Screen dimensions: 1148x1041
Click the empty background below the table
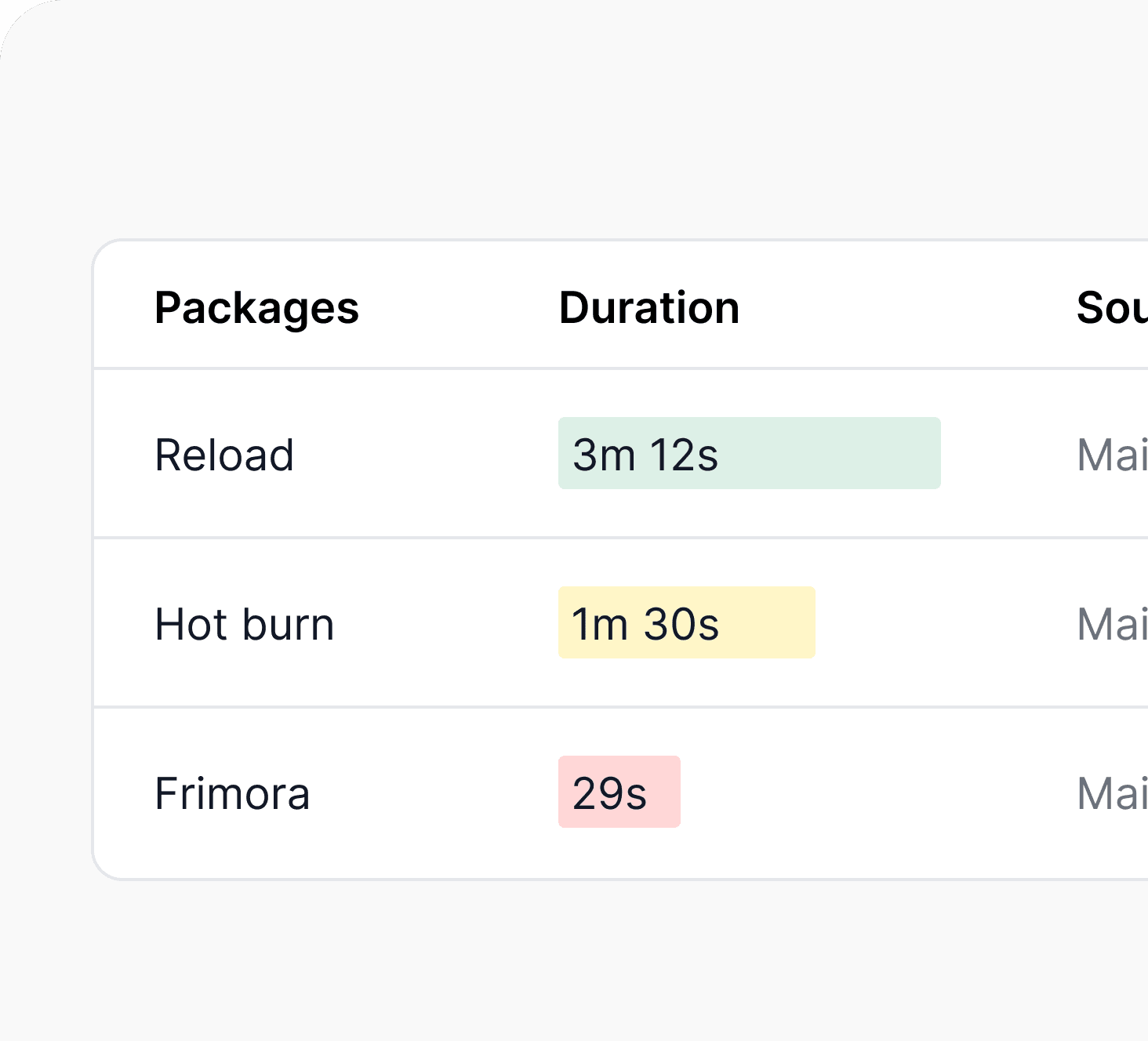coord(549,964)
